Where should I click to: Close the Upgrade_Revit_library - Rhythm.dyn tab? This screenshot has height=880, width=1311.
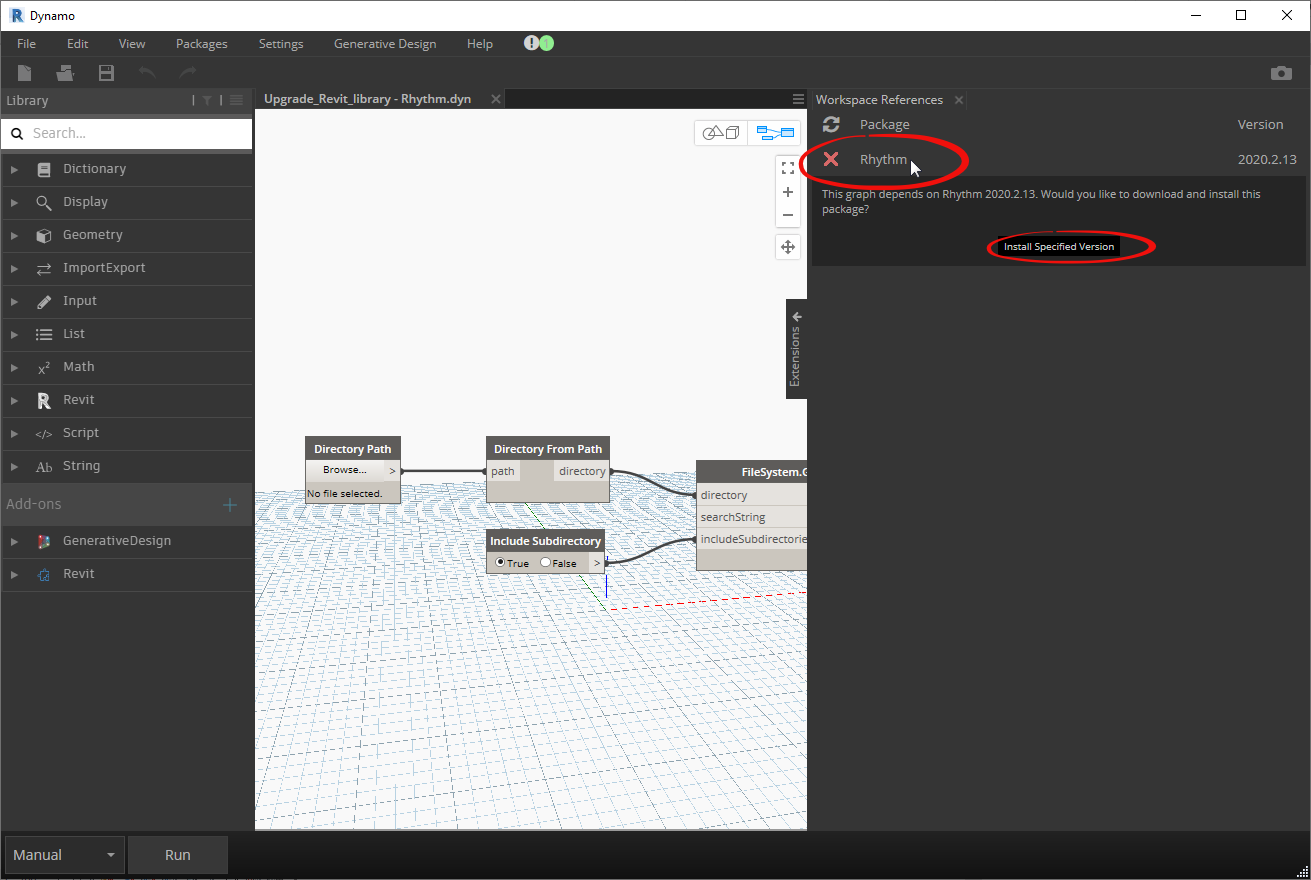pos(495,99)
